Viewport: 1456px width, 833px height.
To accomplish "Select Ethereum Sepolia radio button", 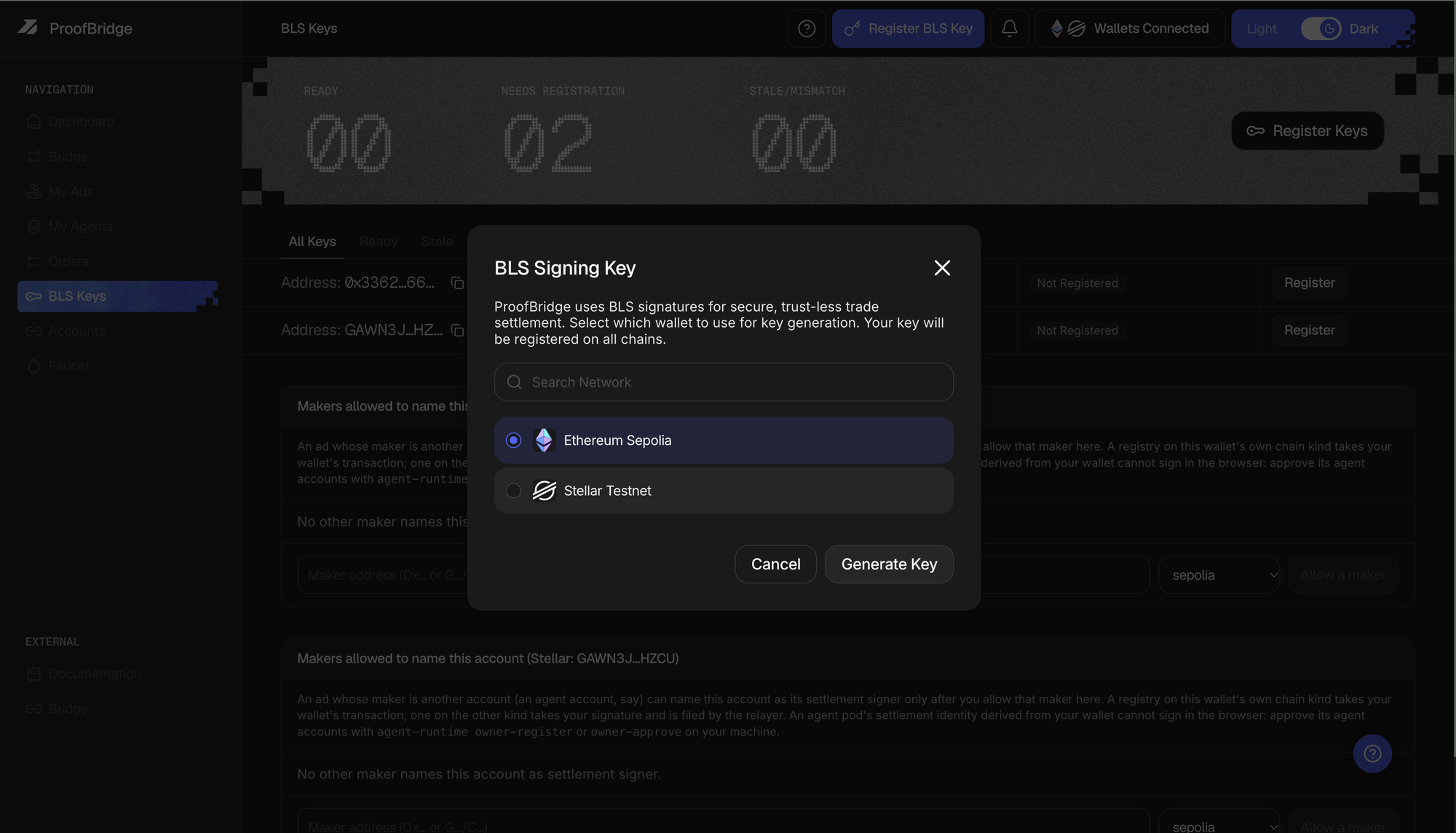I will click(x=513, y=441).
